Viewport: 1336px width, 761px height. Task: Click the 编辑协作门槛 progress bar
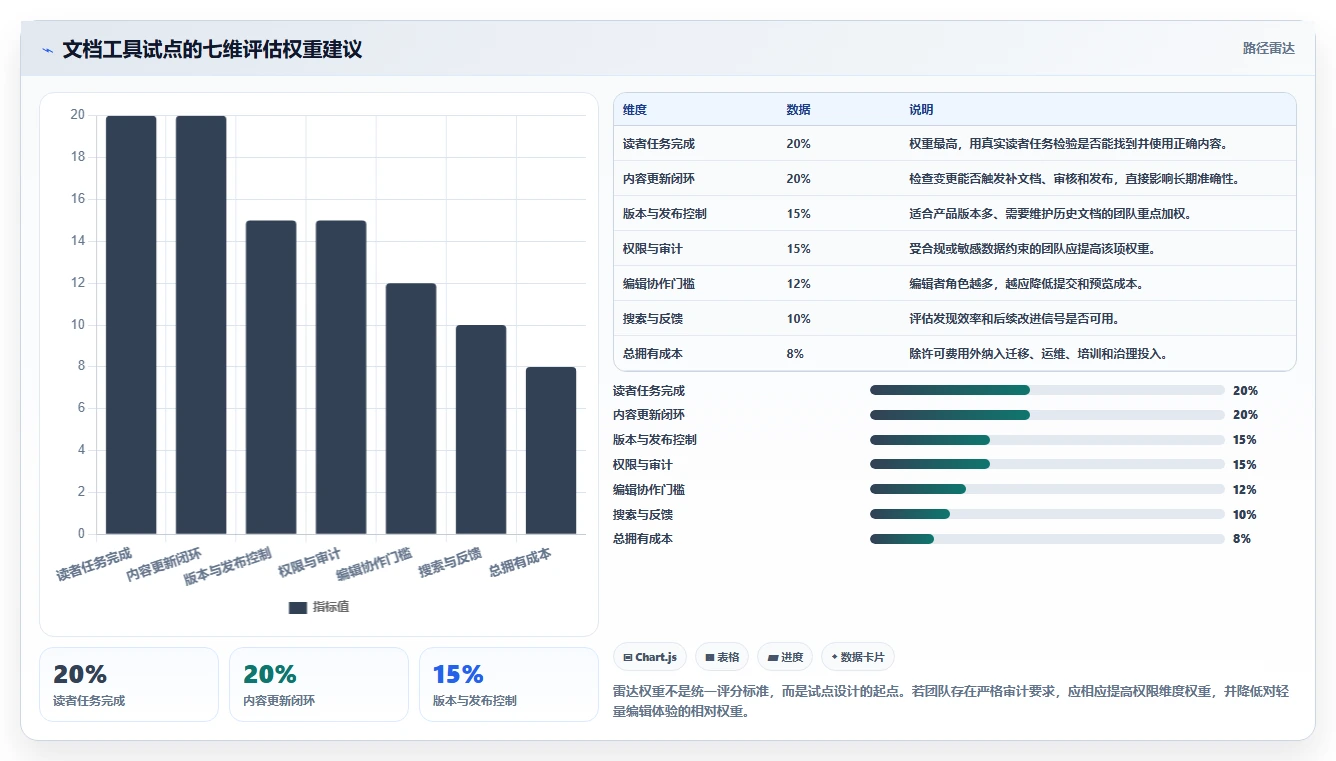point(1047,489)
